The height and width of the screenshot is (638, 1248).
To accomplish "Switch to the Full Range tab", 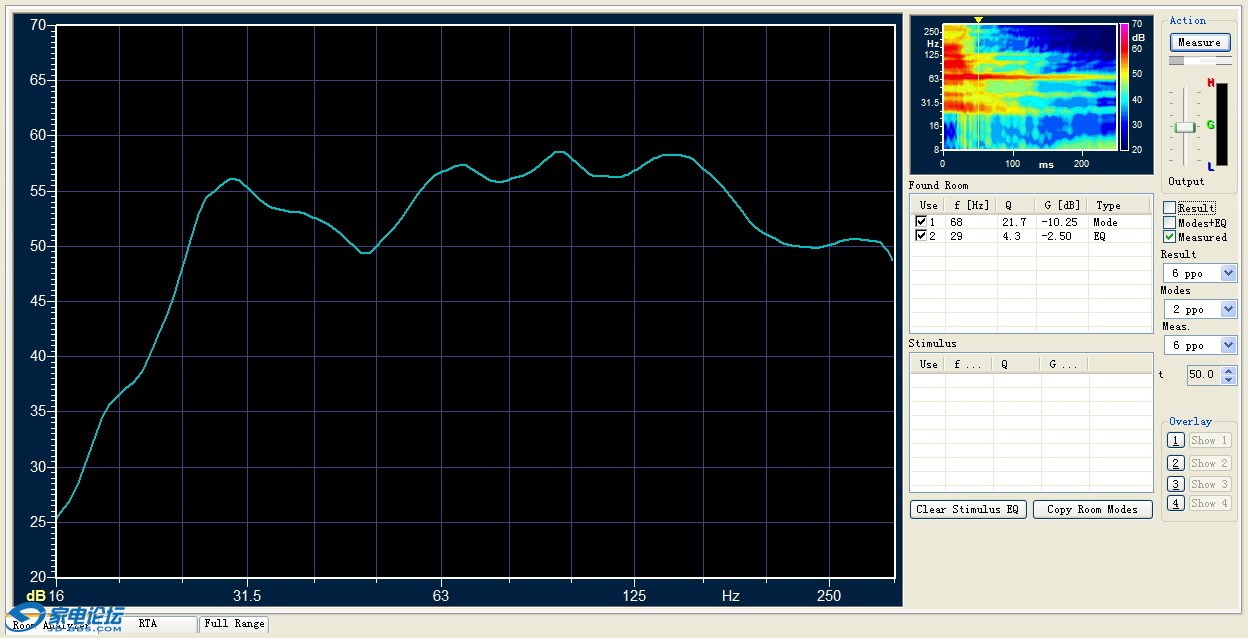I will pyautogui.click(x=235, y=624).
